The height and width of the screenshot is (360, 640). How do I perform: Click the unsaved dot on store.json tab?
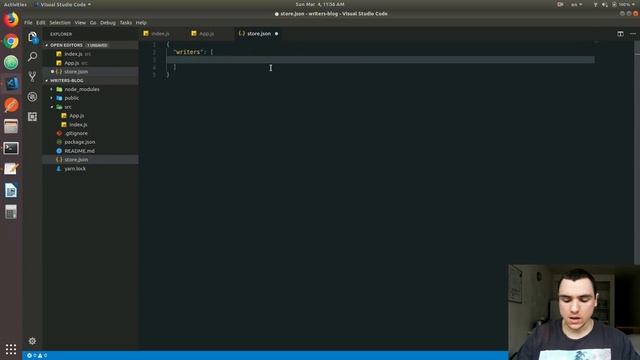(x=276, y=34)
